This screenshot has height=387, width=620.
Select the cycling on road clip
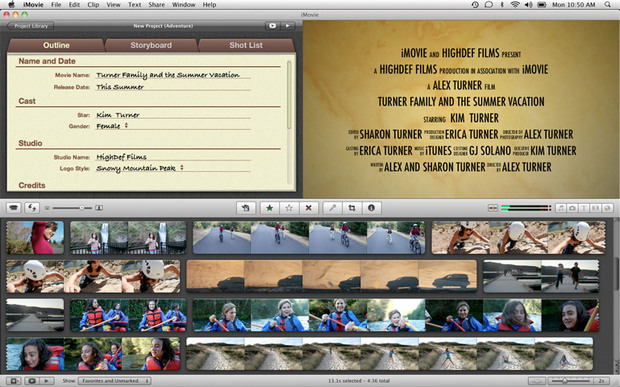pos(309,237)
